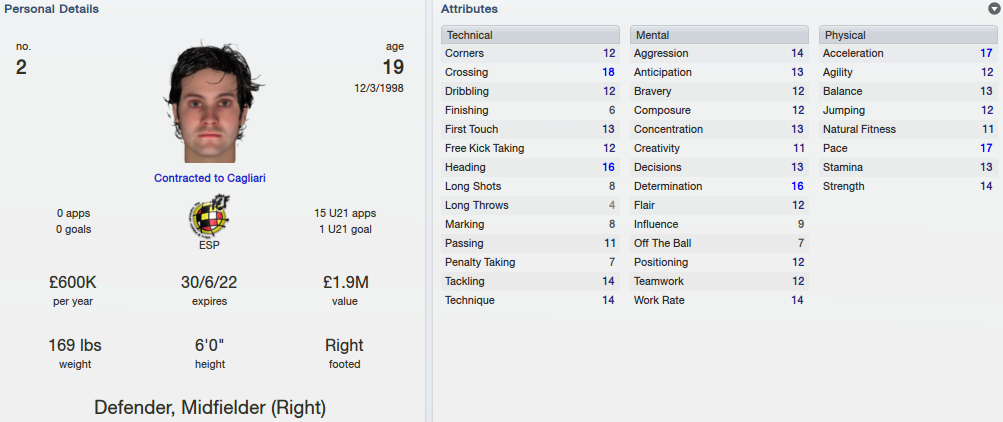Select the Pace attribute row
Image resolution: width=1003 pixels, height=422 pixels.
pos(908,148)
